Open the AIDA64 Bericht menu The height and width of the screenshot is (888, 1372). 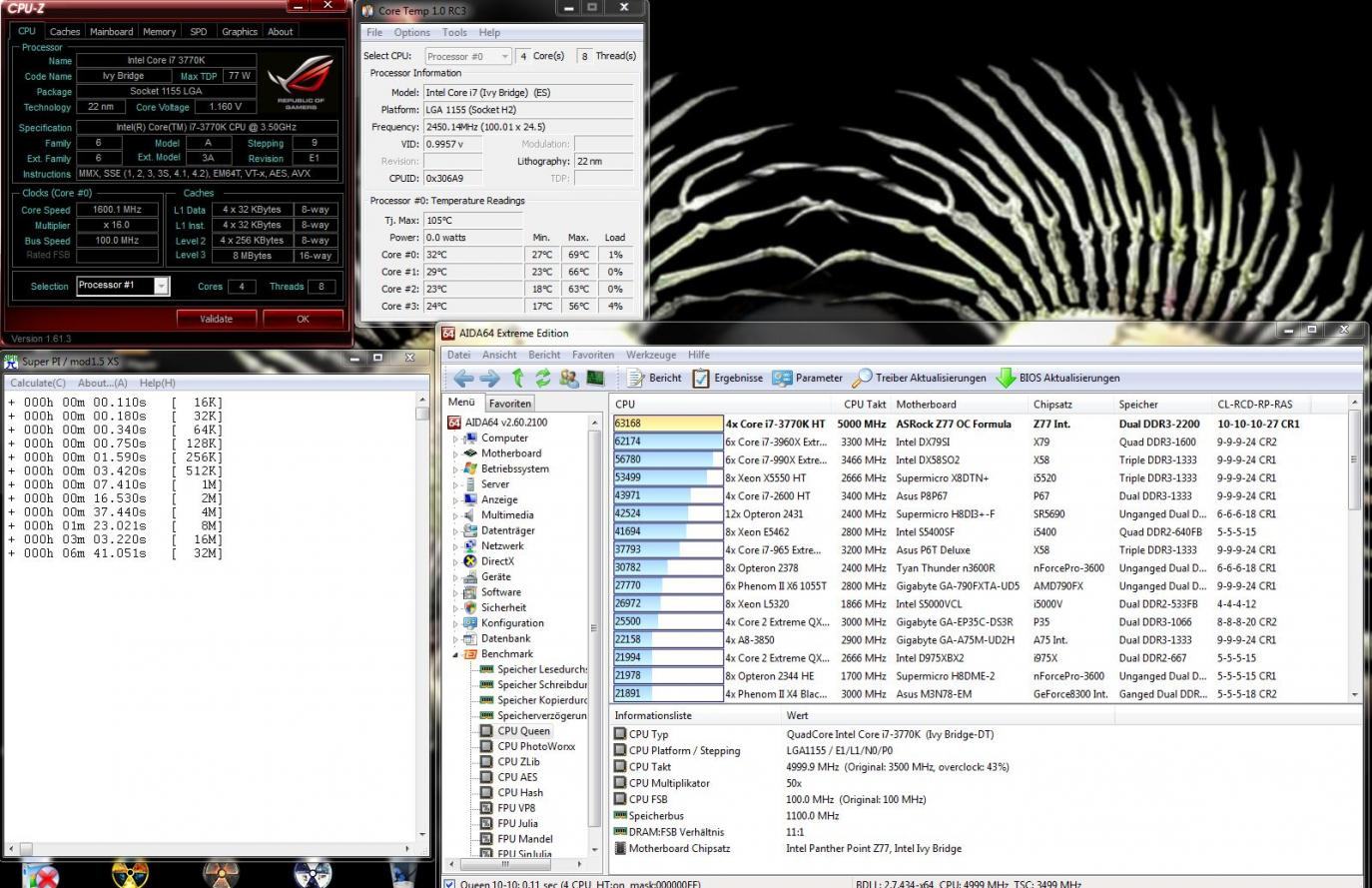(544, 355)
